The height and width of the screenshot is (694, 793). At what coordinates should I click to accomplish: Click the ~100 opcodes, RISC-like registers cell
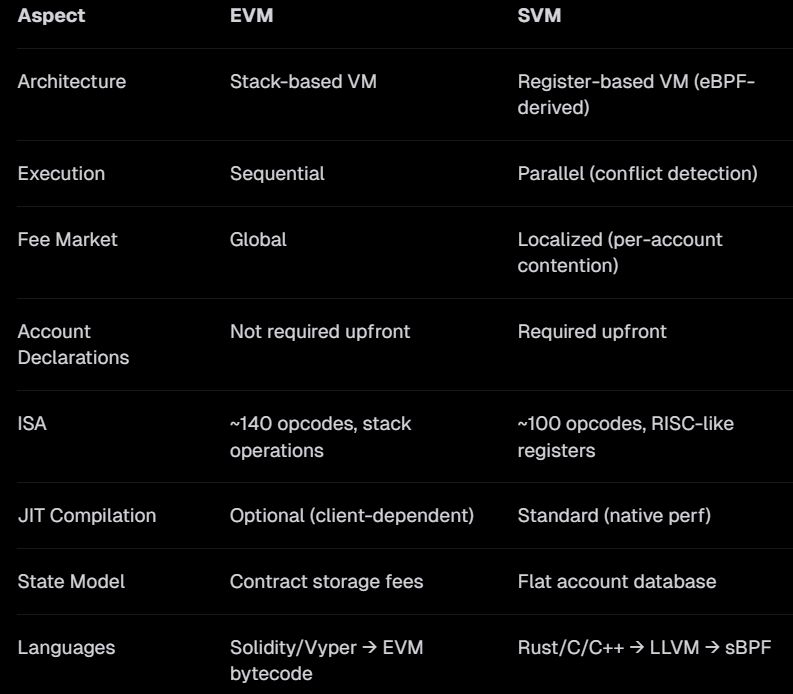coord(625,436)
